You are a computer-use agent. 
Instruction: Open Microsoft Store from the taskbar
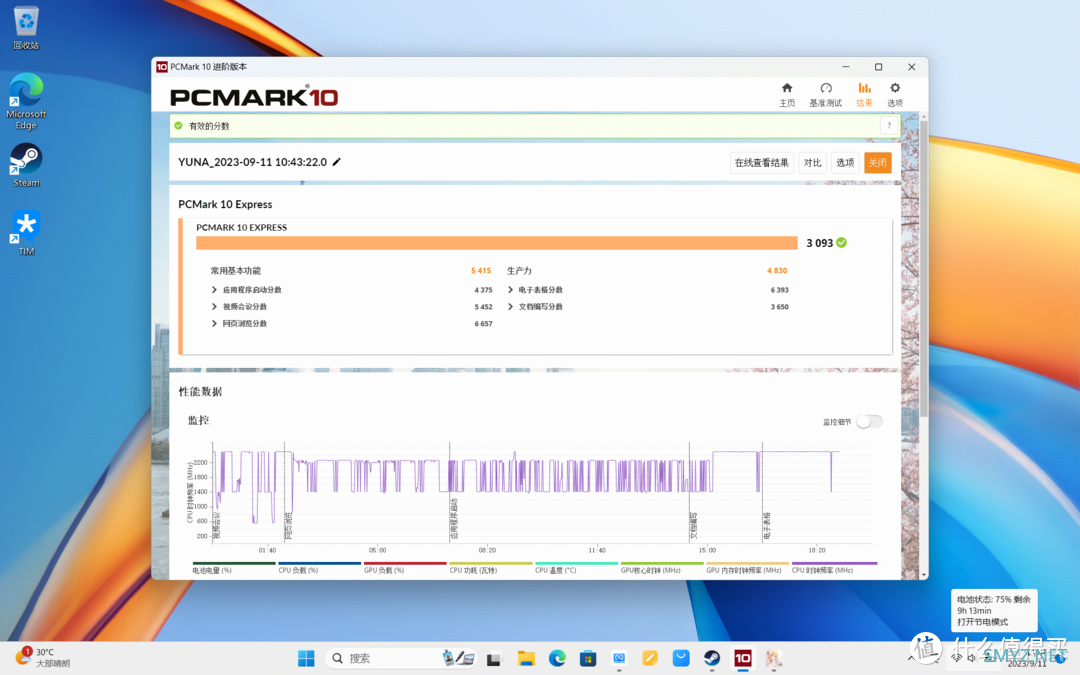click(x=588, y=659)
